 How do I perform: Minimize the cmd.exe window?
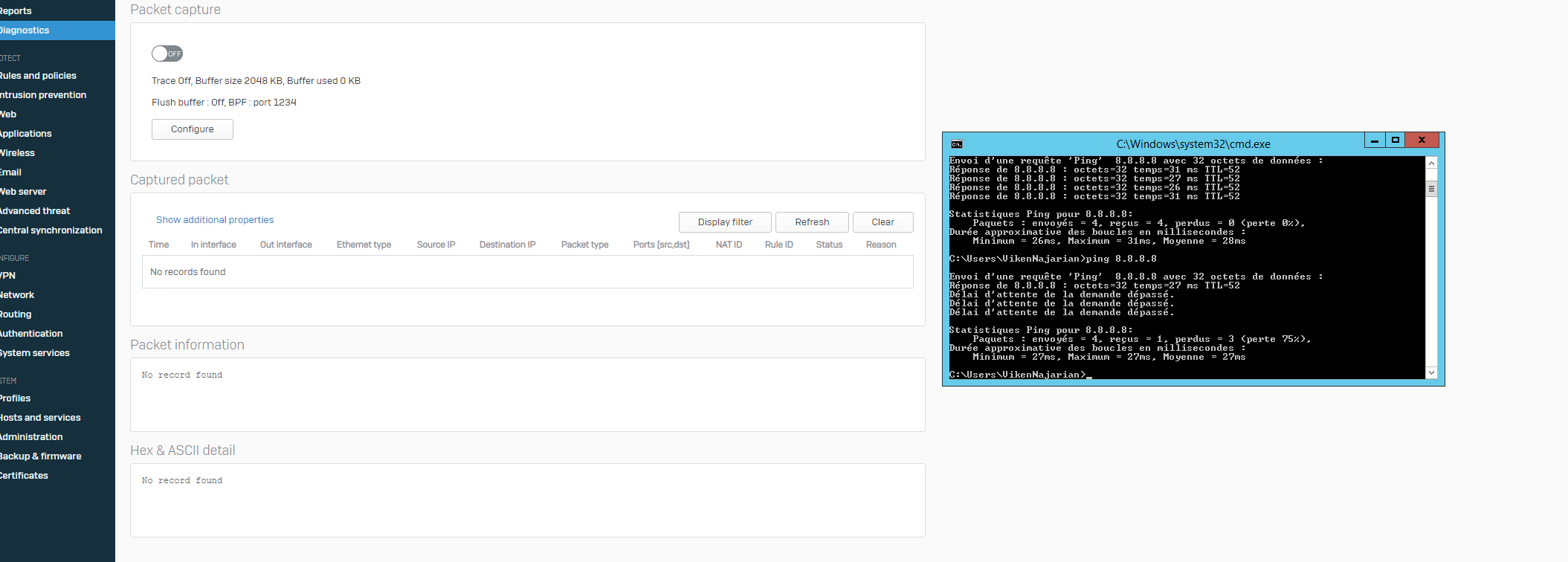click(x=1375, y=140)
